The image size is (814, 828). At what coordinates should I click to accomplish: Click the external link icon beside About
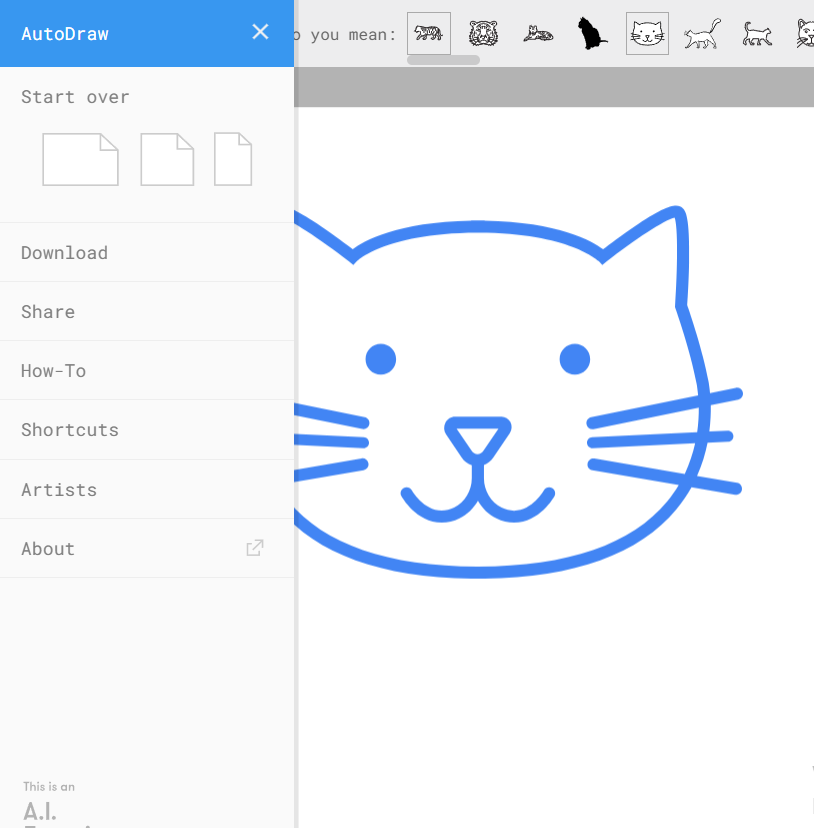coord(255,548)
